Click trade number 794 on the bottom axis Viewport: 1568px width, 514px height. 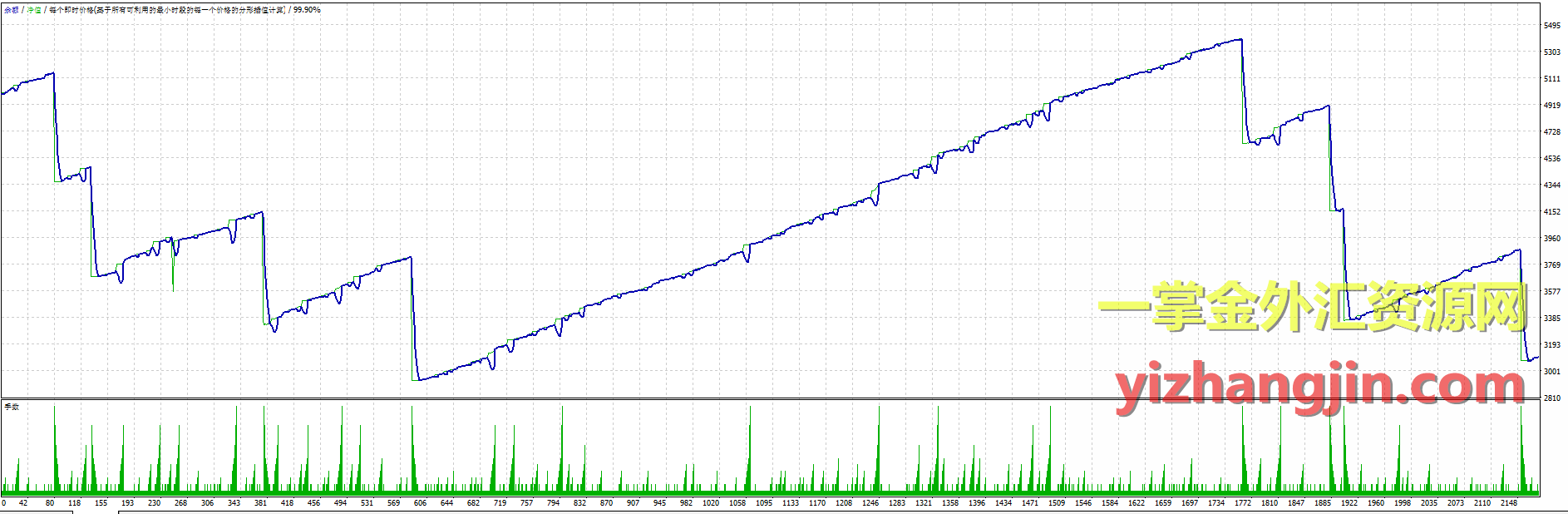553,503
